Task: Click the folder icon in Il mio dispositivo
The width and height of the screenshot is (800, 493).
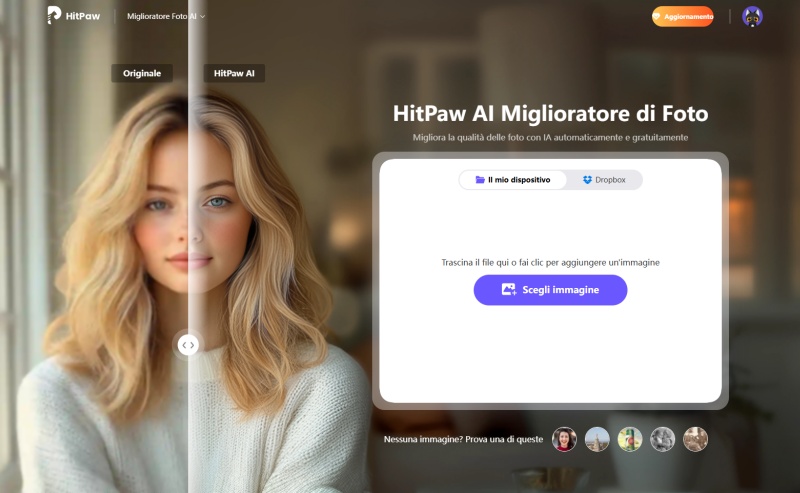Action: (x=480, y=180)
